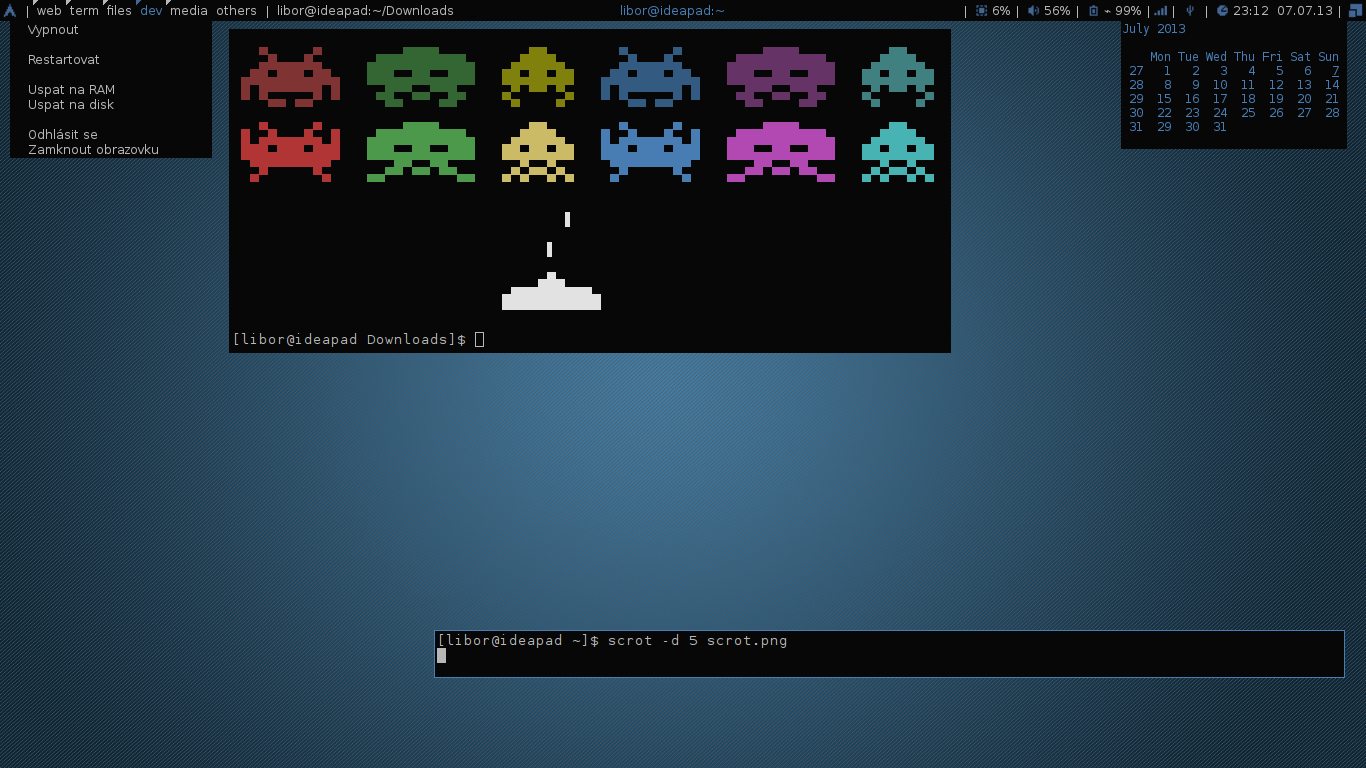Click the Fri column header in calendar
1366x768 pixels.
coord(1272,57)
